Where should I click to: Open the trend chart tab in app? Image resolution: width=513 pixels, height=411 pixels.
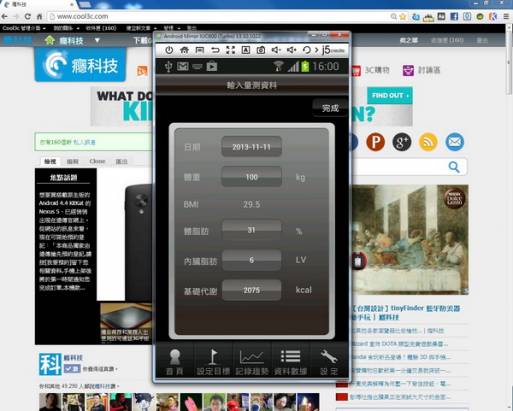(252, 362)
